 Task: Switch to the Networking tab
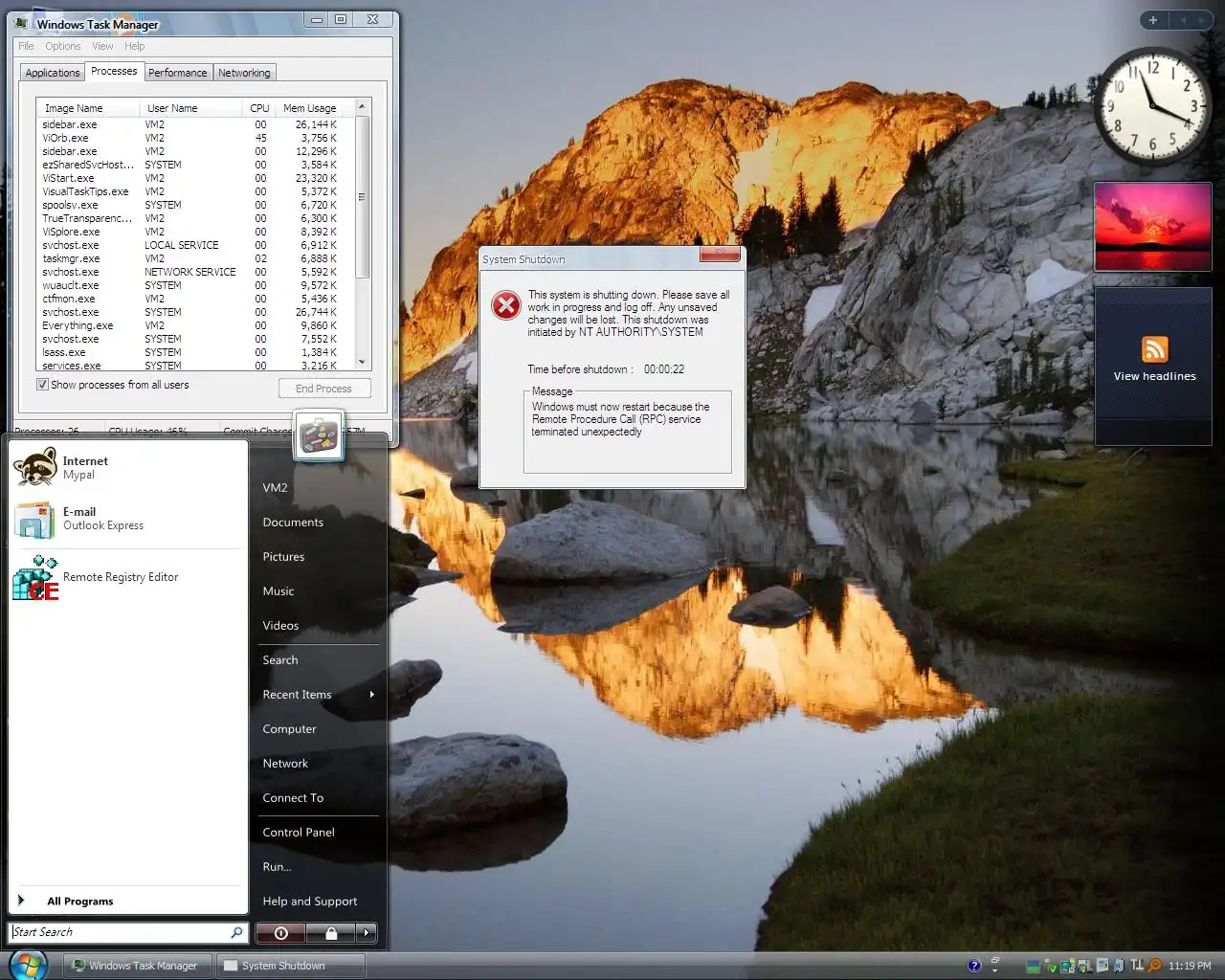click(x=244, y=73)
